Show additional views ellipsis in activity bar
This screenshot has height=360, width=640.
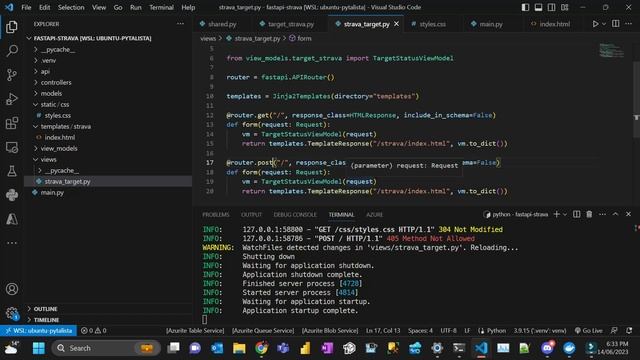tap(12, 243)
